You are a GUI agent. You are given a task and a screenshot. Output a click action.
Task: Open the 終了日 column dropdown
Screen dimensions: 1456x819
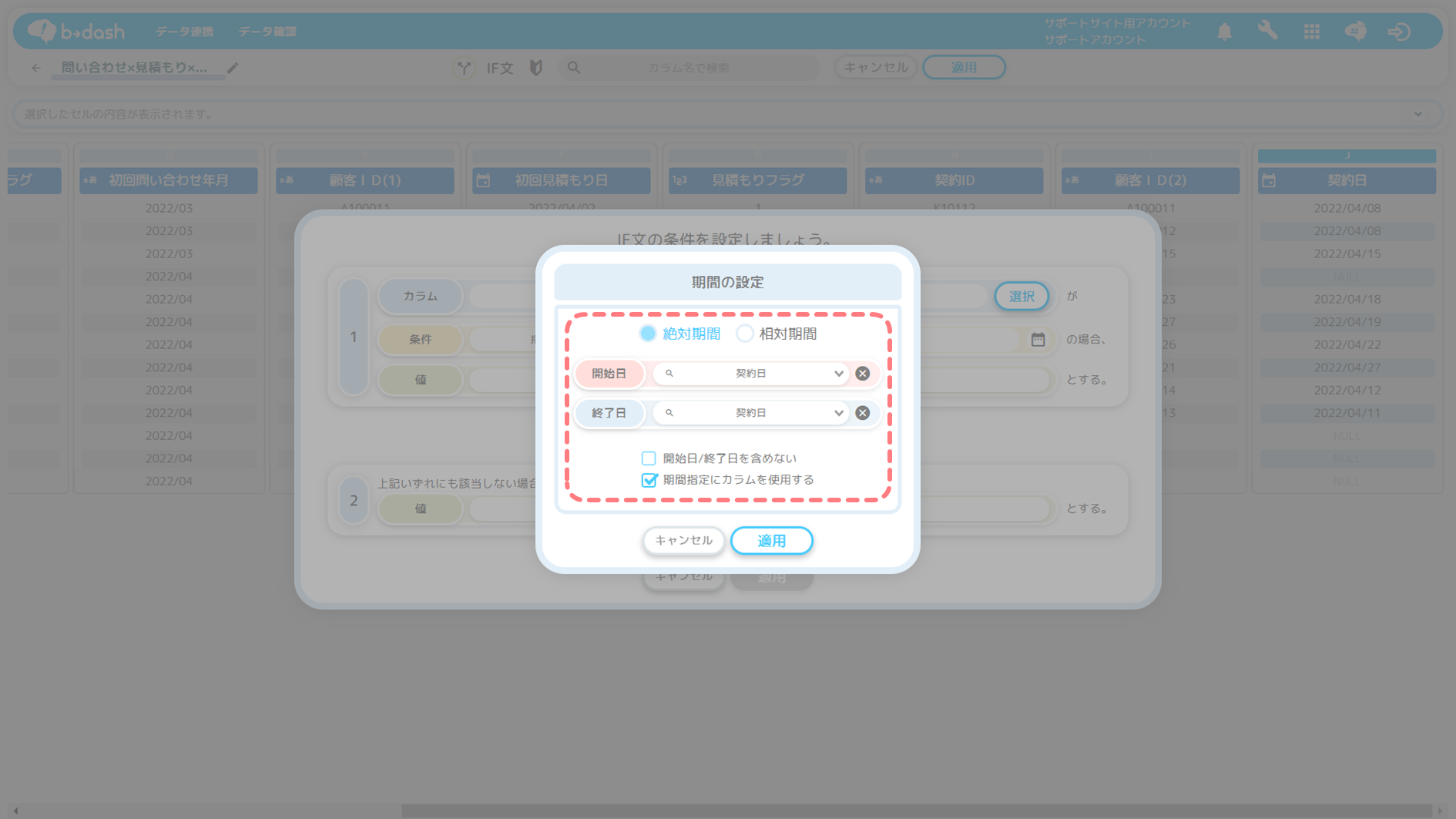click(x=838, y=413)
